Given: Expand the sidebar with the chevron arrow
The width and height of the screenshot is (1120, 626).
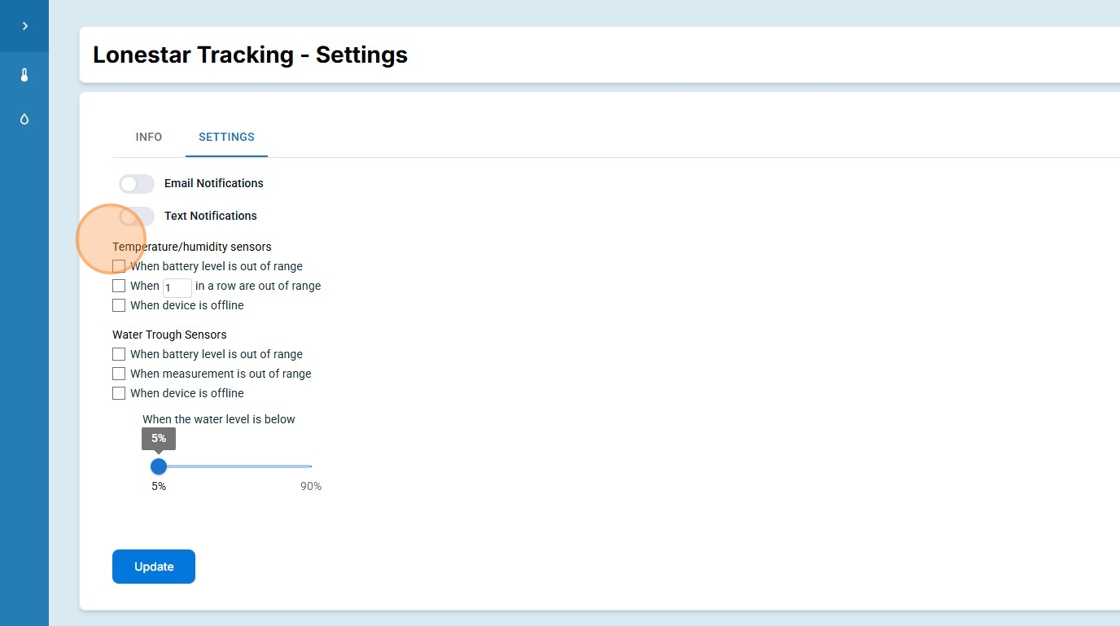Looking at the screenshot, I should 24,26.
